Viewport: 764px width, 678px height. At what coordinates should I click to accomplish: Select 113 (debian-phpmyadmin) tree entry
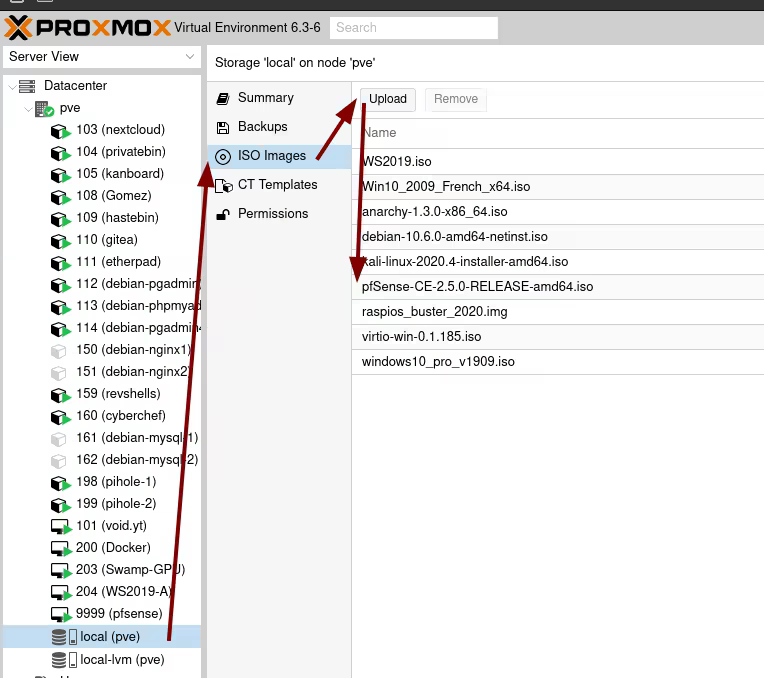pyautogui.click(x=102, y=306)
